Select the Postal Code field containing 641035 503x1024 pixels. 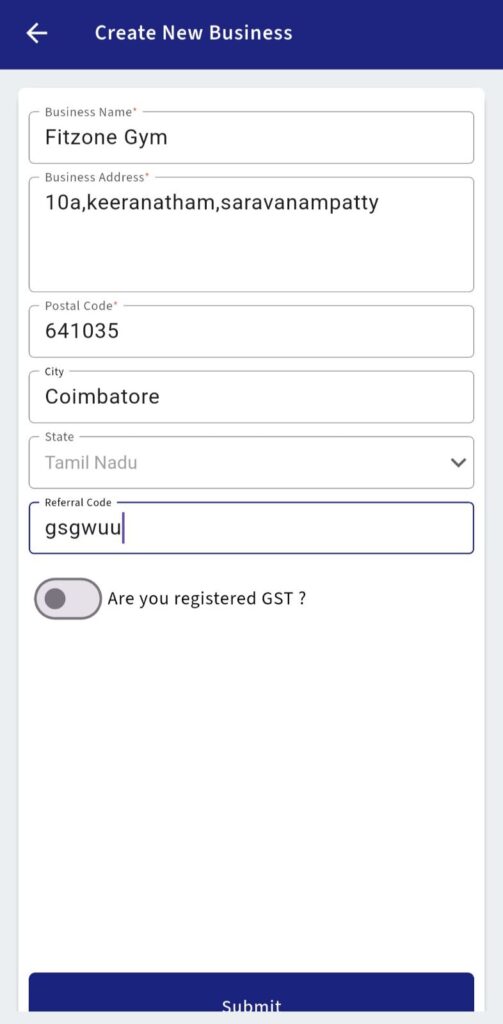251,331
